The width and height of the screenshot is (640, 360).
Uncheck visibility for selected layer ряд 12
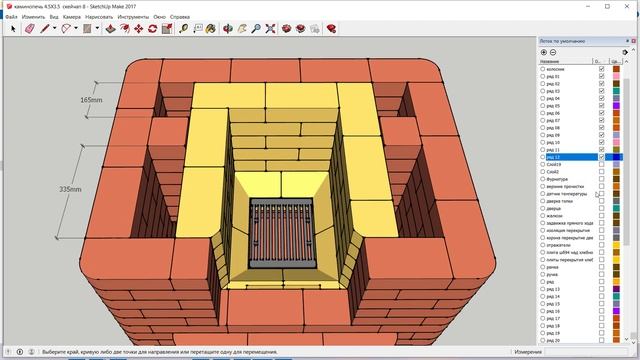pos(601,157)
